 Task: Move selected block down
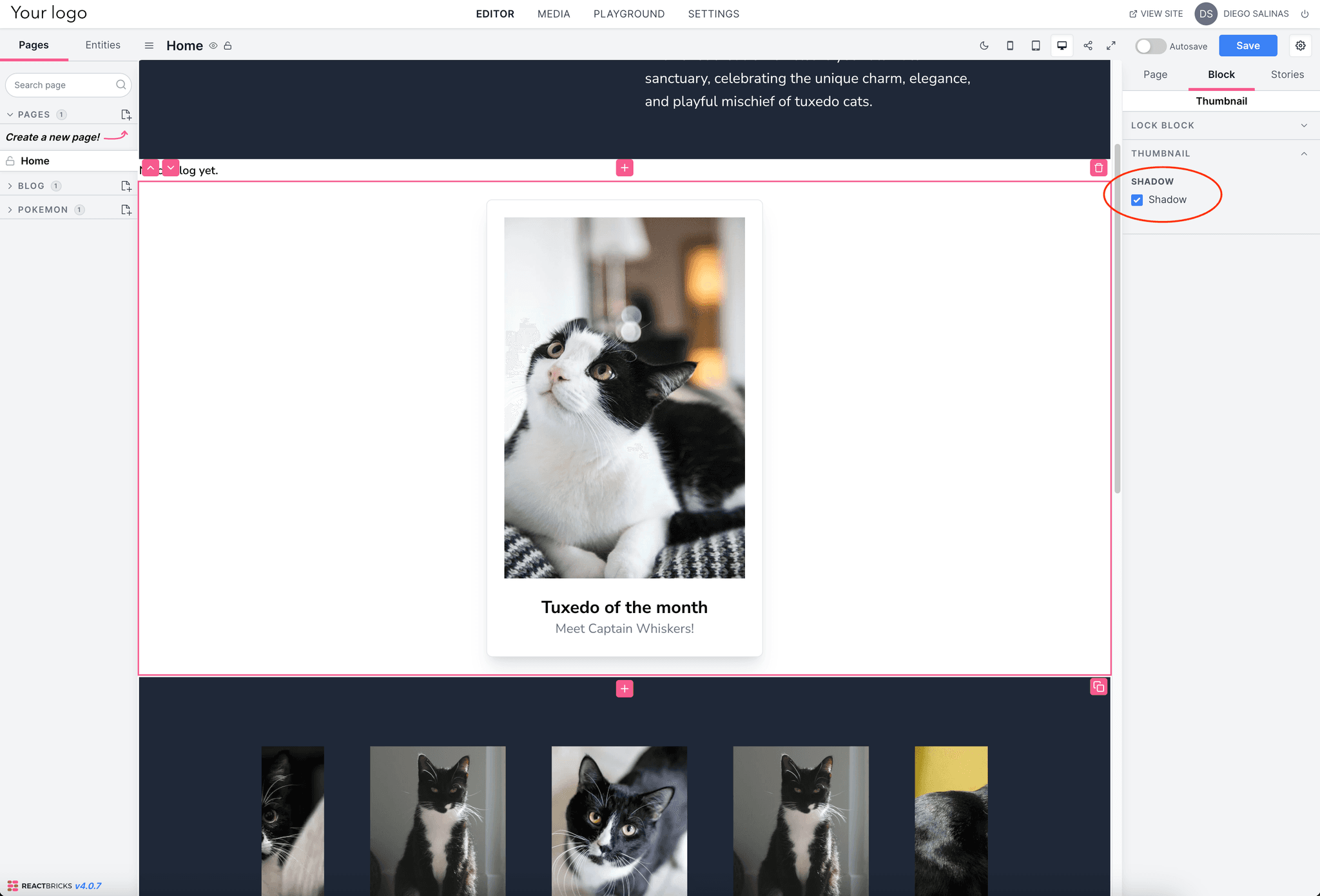171,168
